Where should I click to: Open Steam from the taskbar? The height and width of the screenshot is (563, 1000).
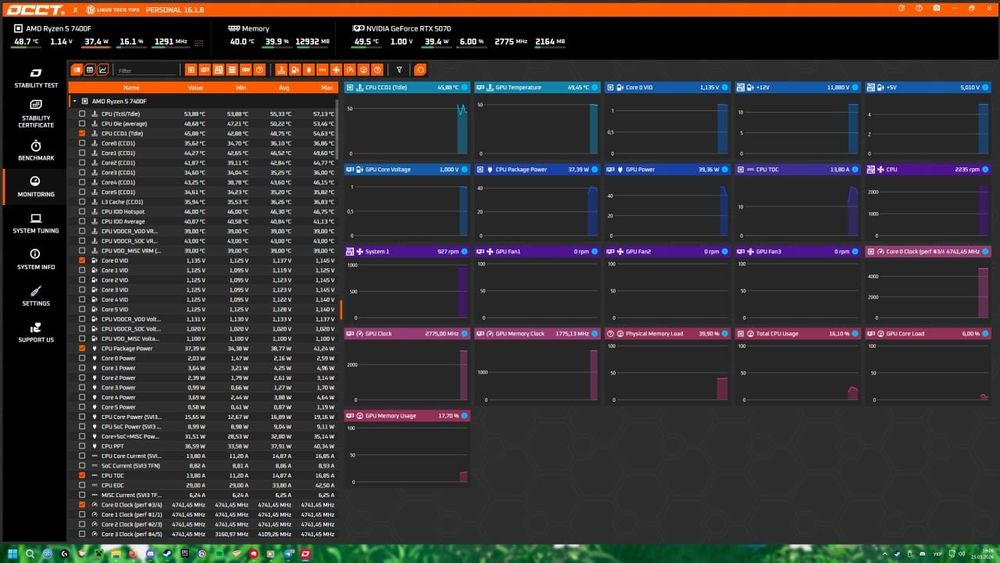coord(167,553)
